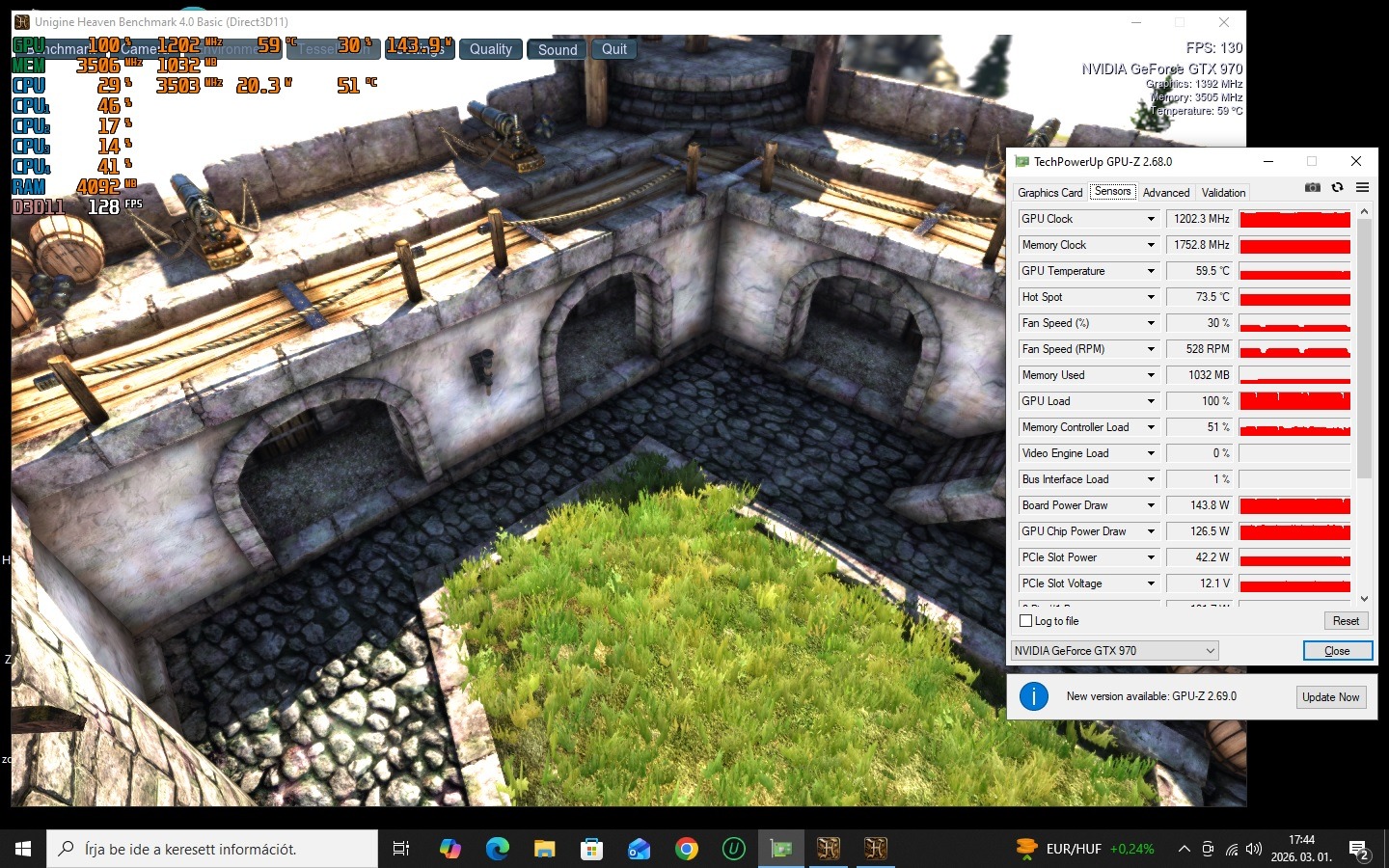Click the scroll-up arrow in sensor list
1389x868 pixels.
tap(1364, 211)
